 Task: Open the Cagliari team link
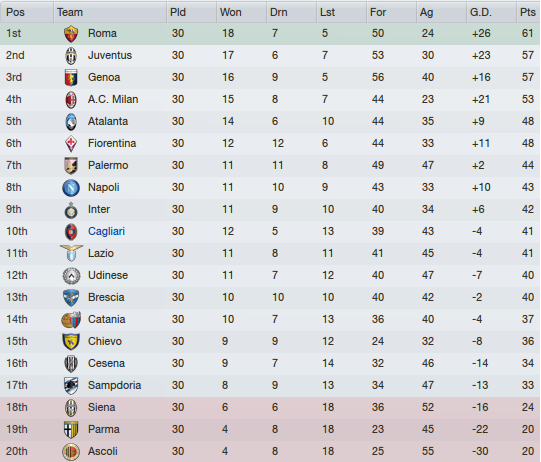(106, 231)
